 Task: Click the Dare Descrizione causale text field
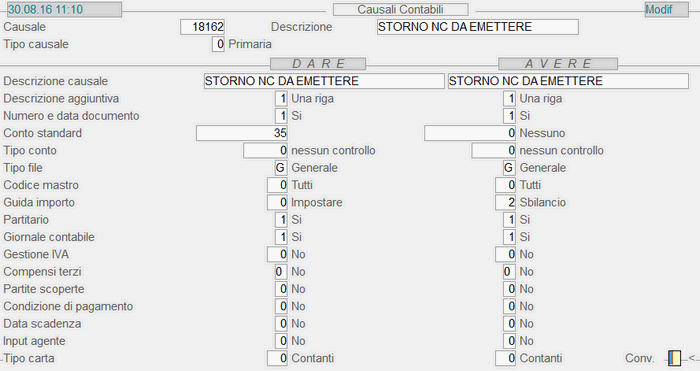(324, 81)
